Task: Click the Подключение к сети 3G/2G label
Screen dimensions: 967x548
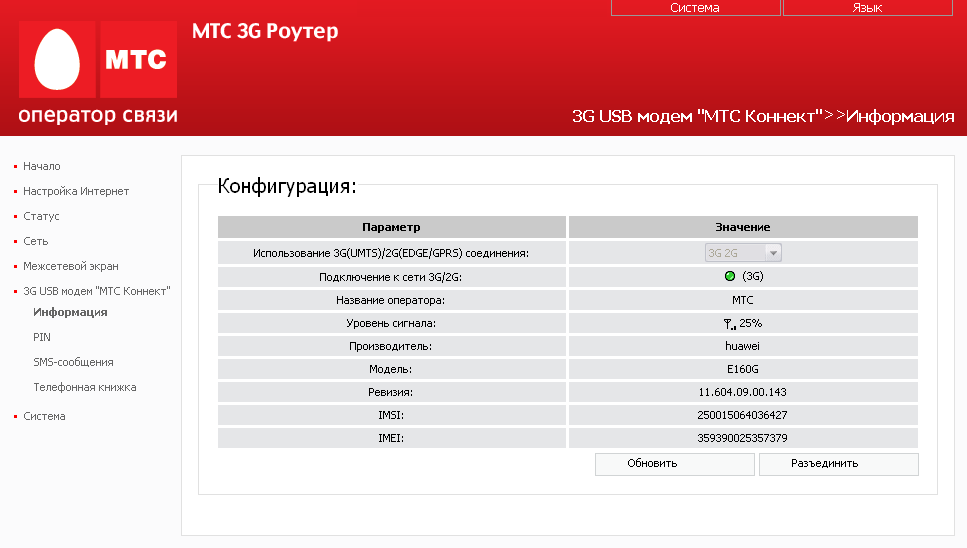Action: [x=390, y=277]
